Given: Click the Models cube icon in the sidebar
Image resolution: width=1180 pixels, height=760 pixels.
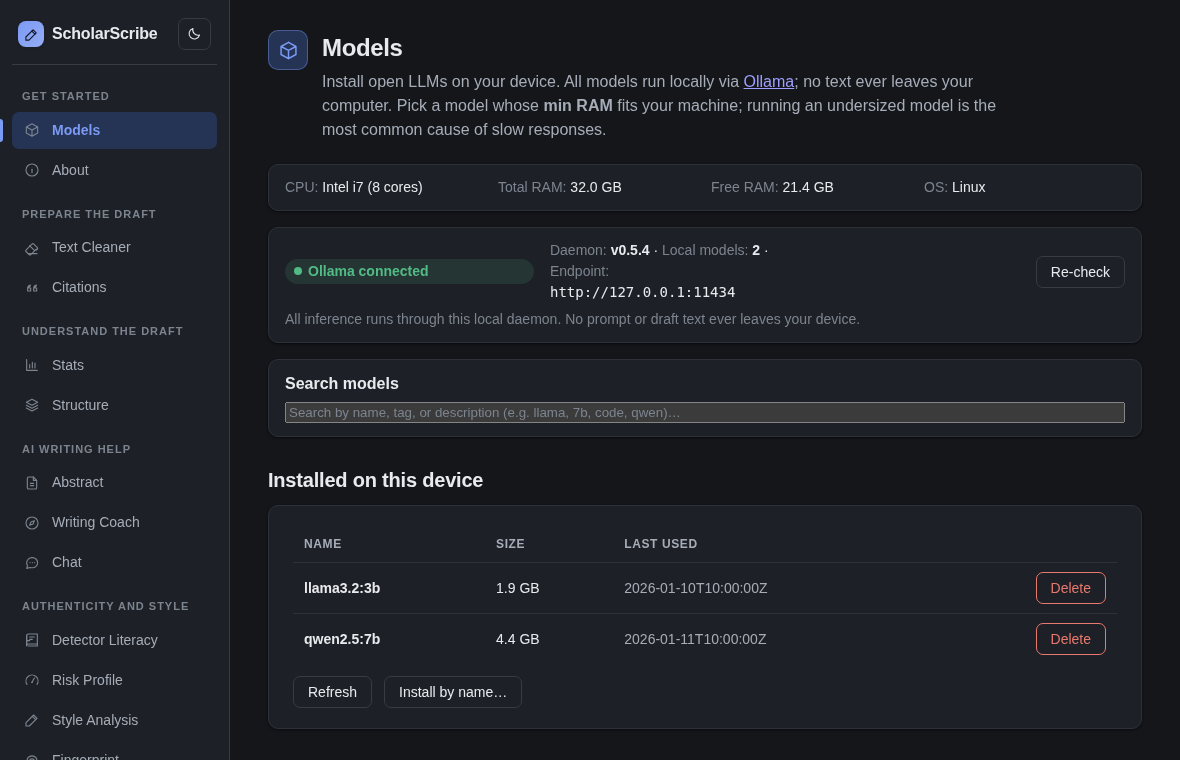Looking at the screenshot, I should pyautogui.click(x=32, y=130).
